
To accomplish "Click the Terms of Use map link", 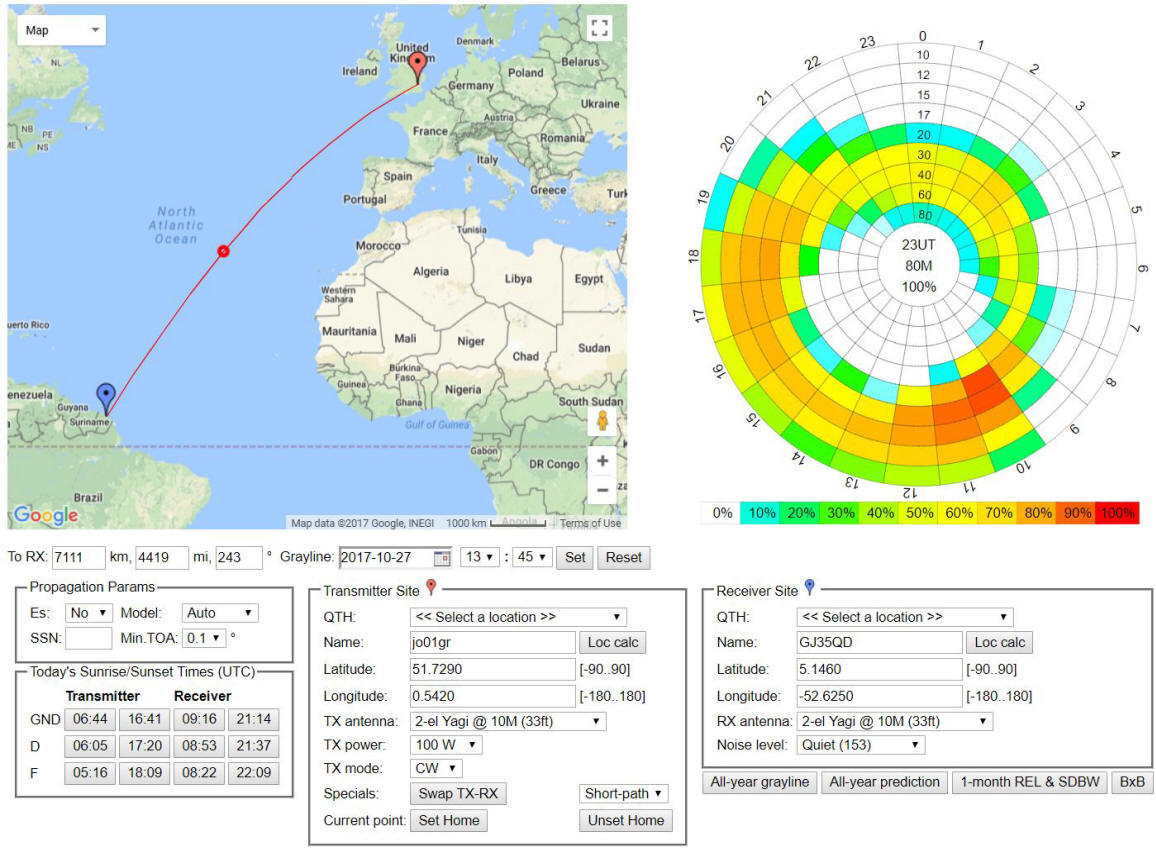I will coord(590,523).
